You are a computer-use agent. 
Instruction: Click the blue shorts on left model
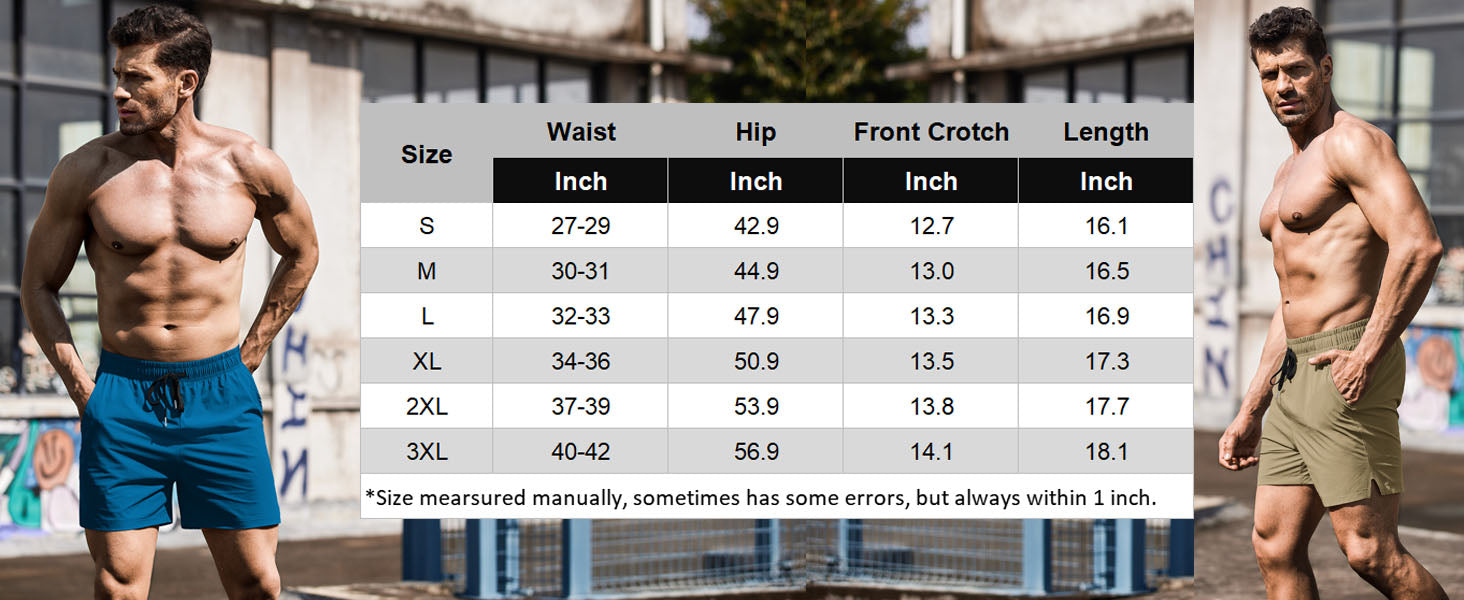pyautogui.click(x=178, y=440)
